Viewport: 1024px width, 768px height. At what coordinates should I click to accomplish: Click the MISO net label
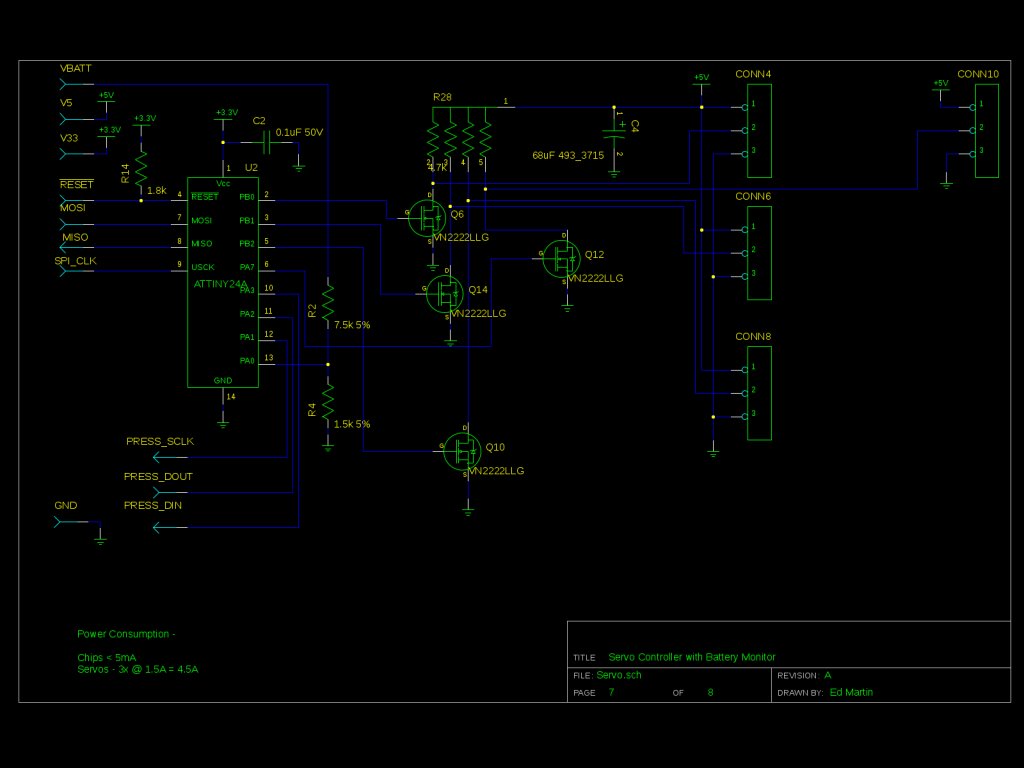pos(75,238)
